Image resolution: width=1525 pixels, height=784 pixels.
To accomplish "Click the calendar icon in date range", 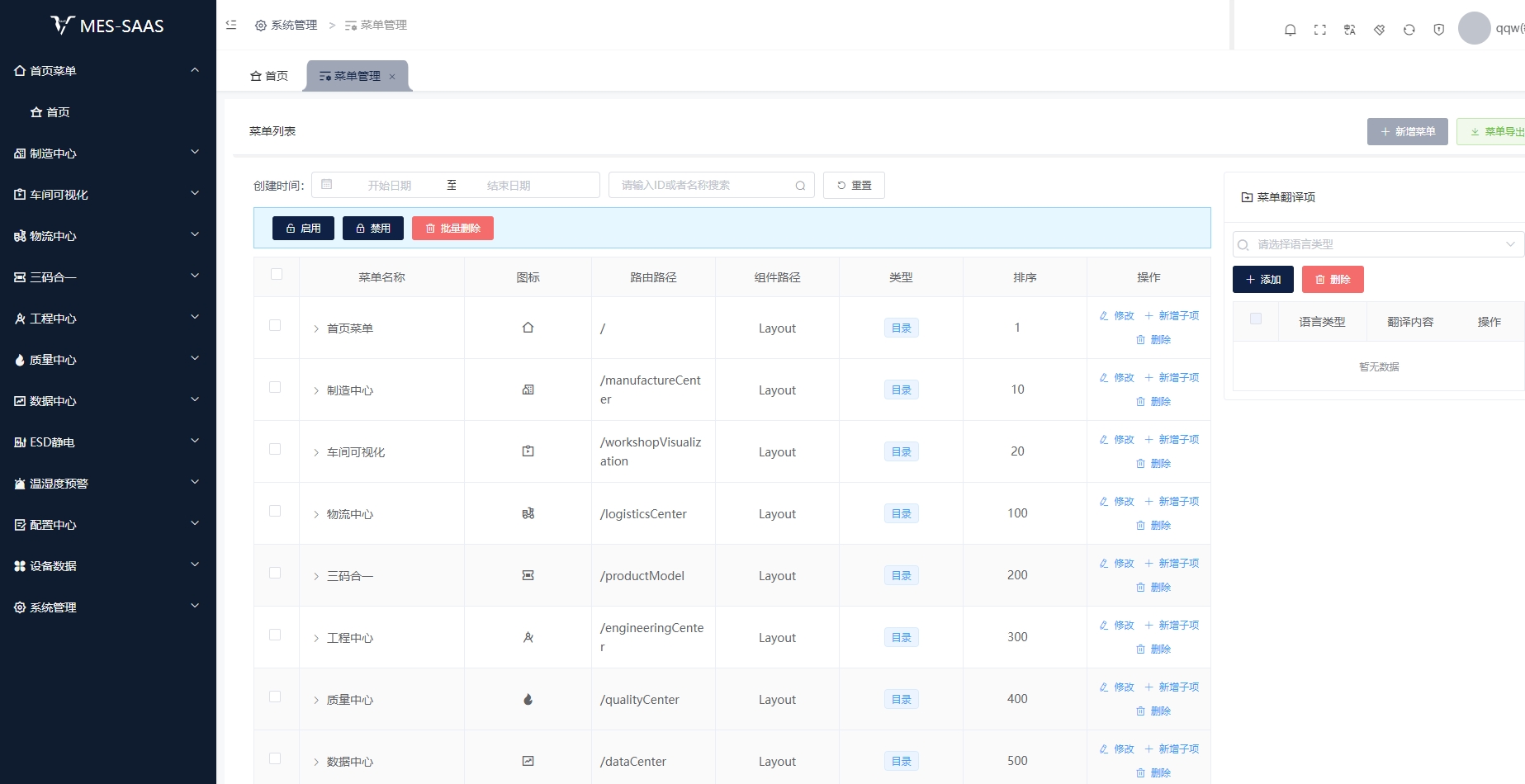I will [327, 185].
